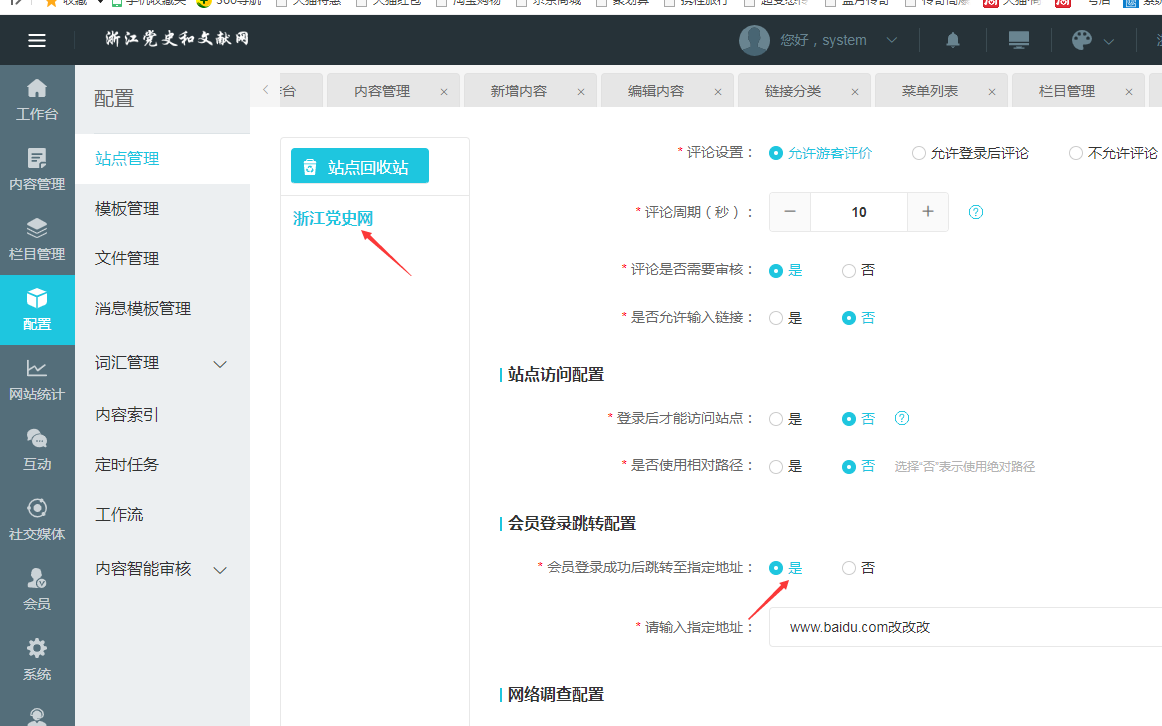Switch to the 菜单列表 tab

click(930, 91)
